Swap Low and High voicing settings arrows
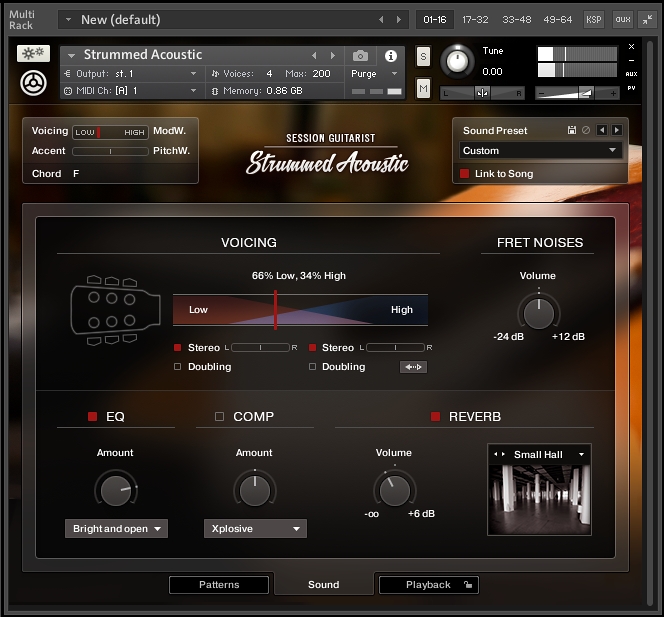664x617 pixels. tap(413, 367)
